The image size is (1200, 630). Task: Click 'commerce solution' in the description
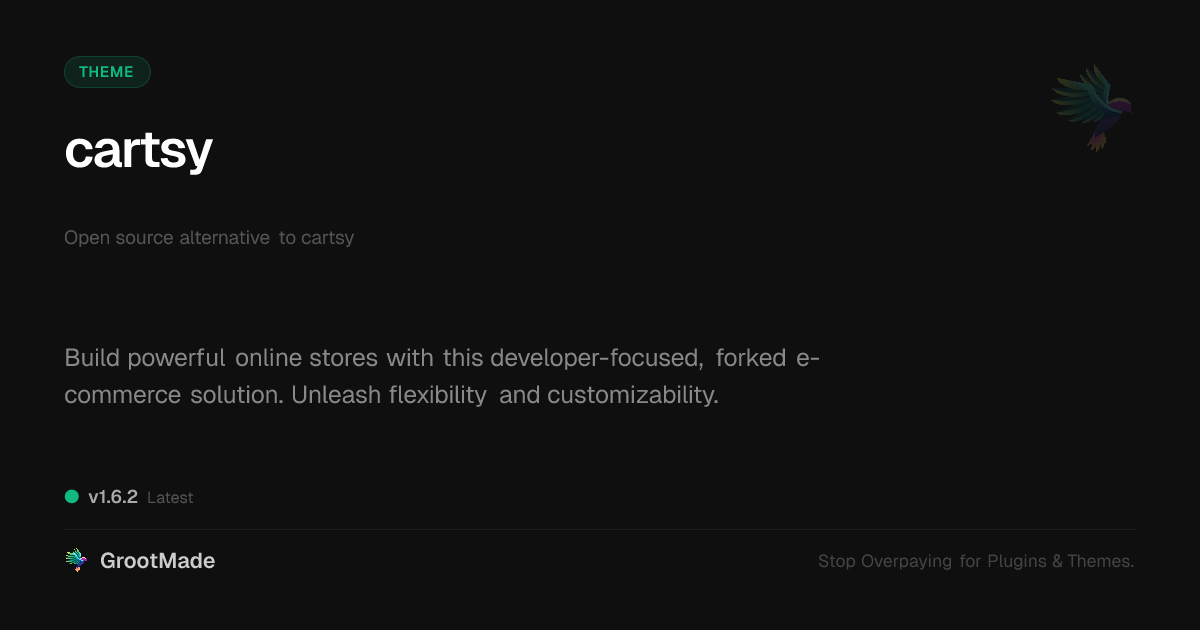coord(173,395)
